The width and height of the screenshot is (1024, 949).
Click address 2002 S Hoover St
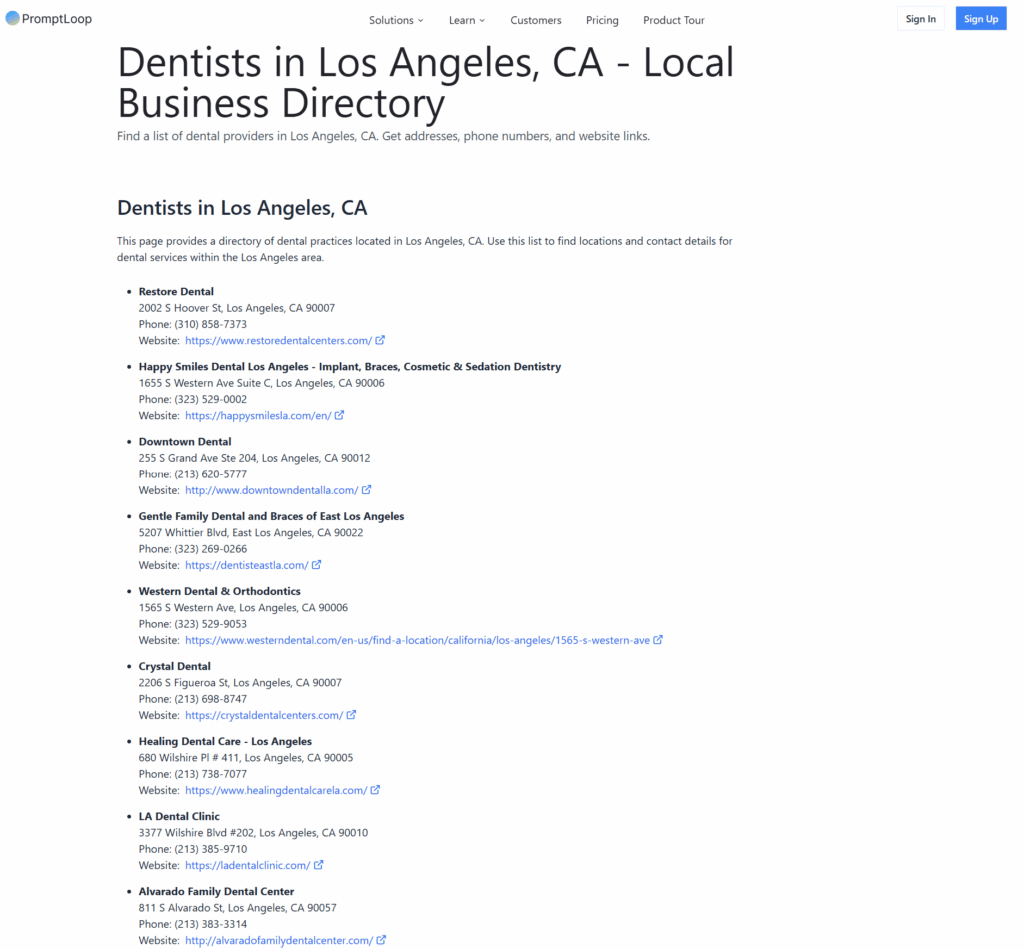click(236, 308)
